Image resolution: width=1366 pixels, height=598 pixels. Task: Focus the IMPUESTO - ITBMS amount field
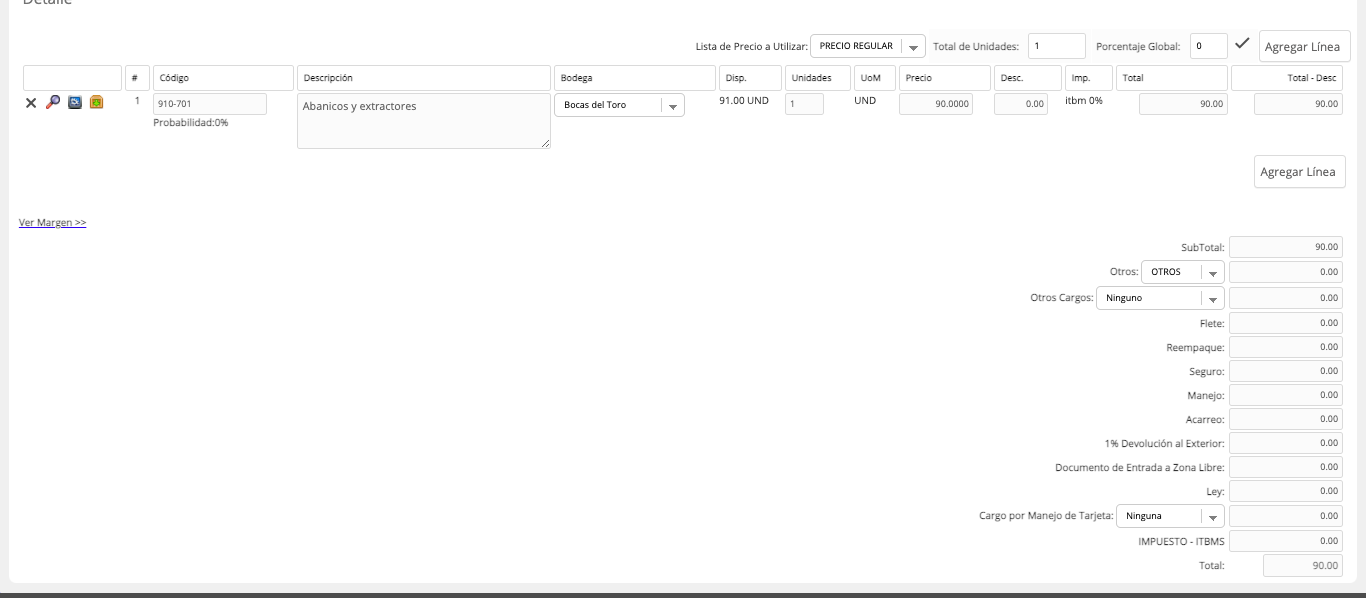1286,541
